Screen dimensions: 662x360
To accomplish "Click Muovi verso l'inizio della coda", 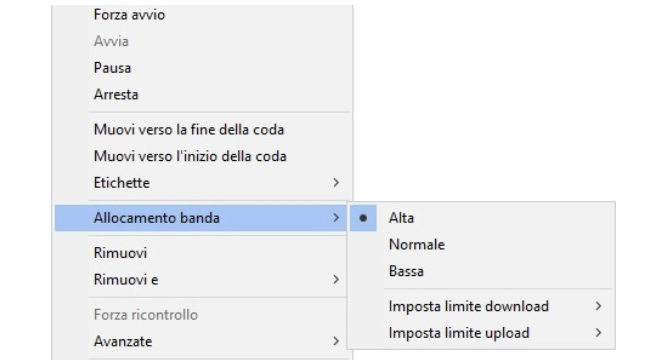I will pyautogui.click(x=190, y=156).
